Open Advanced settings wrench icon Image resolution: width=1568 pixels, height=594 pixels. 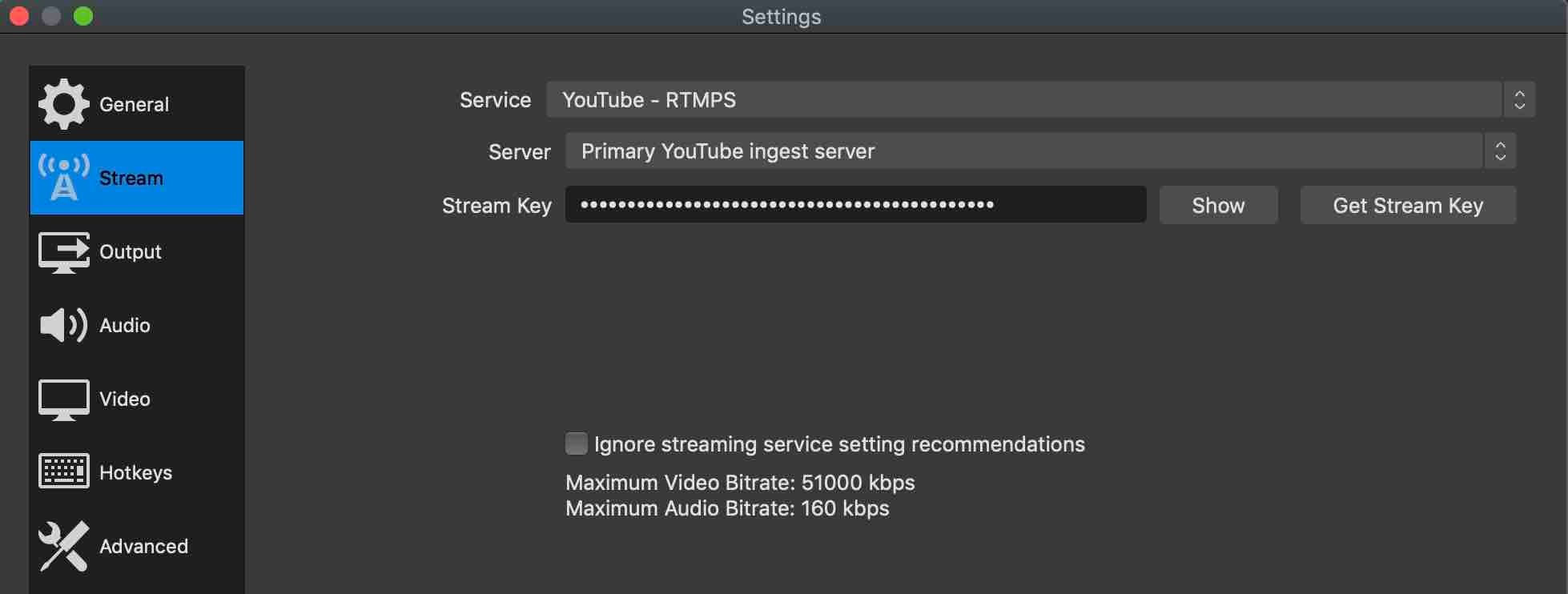tap(62, 545)
